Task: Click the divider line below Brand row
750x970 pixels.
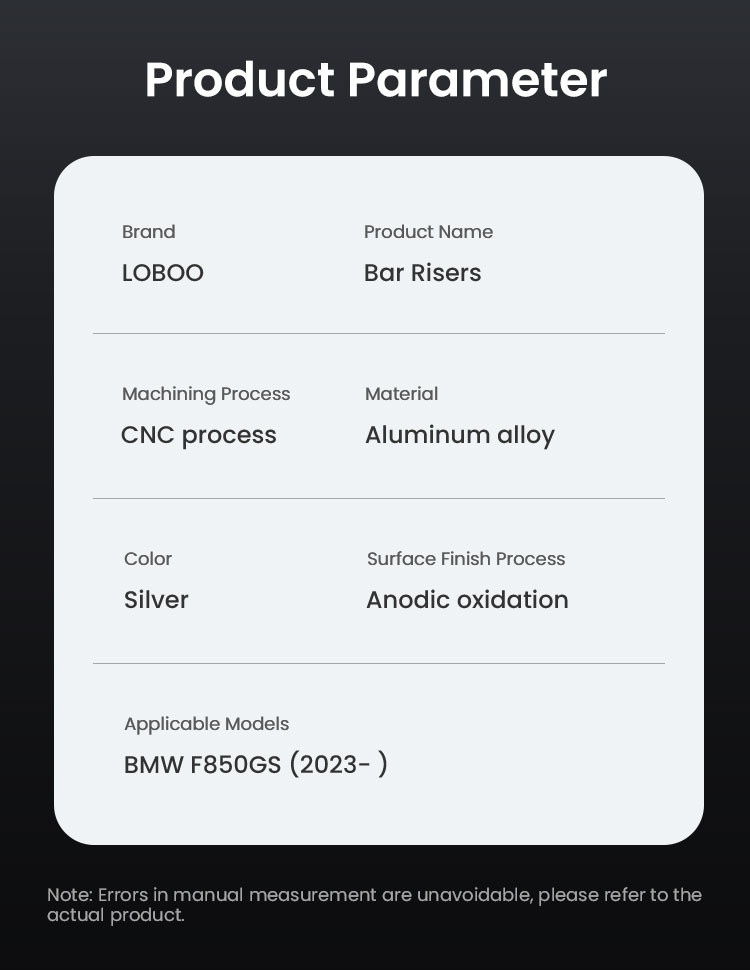Action: click(x=378, y=334)
